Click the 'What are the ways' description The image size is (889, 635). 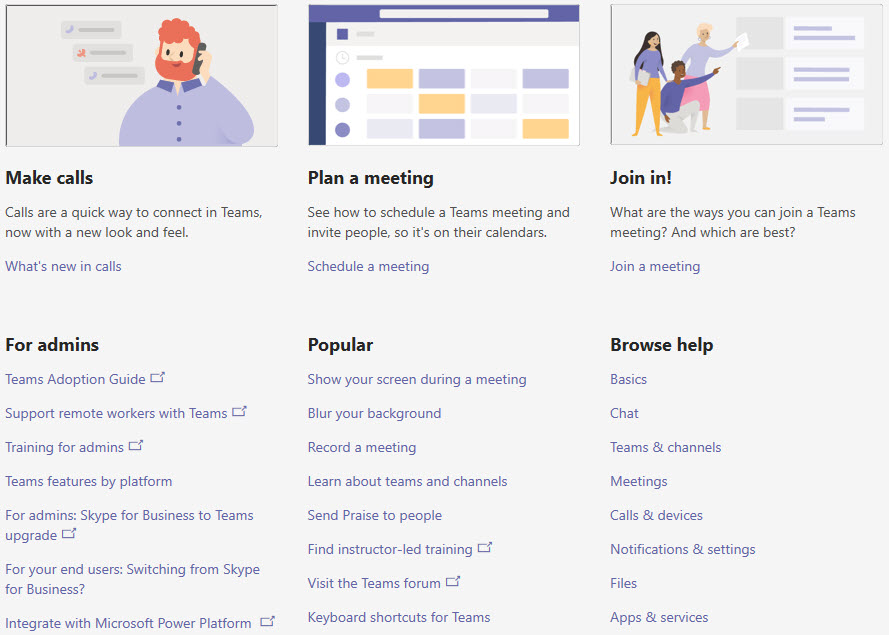pyautogui.click(x=733, y=222)
